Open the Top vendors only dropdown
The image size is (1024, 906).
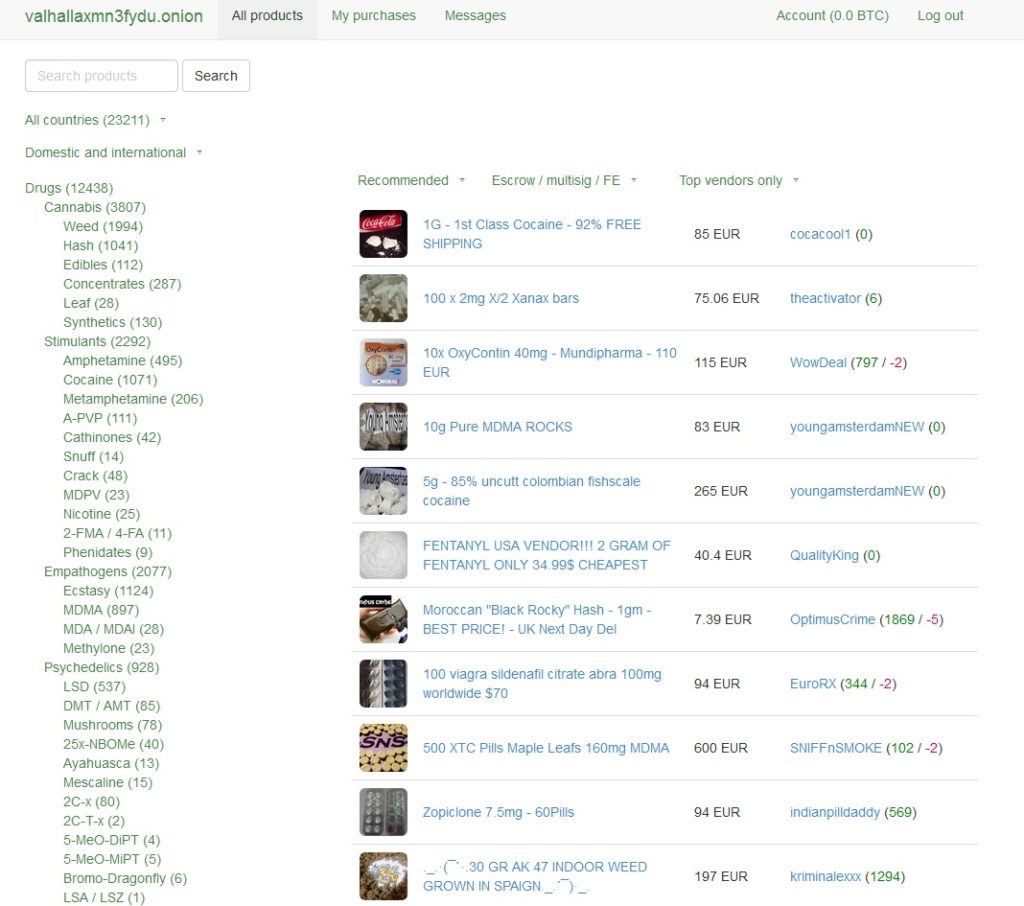(x=739, y=180)
